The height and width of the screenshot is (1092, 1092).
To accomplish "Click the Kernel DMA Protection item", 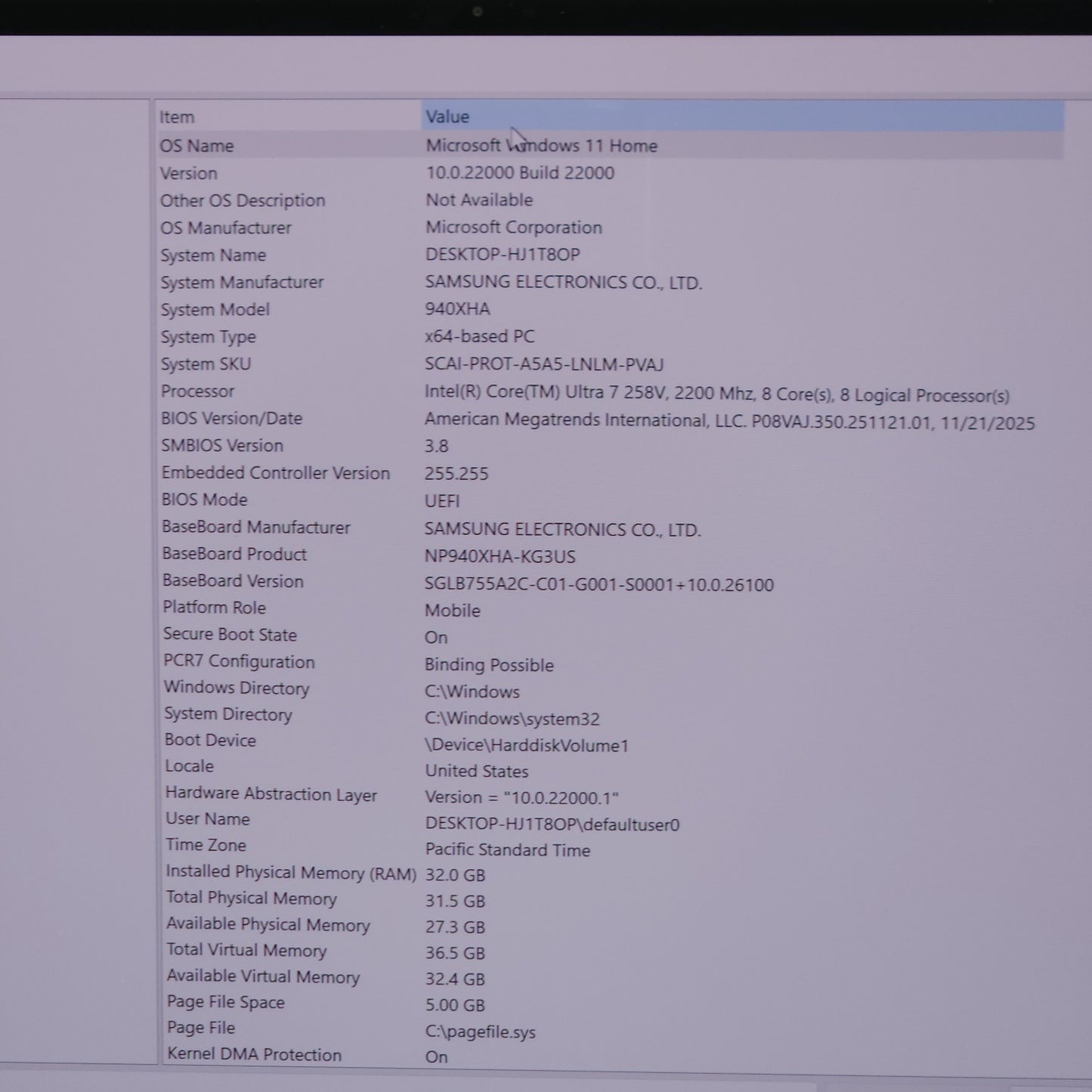I will pos(254,1054).
